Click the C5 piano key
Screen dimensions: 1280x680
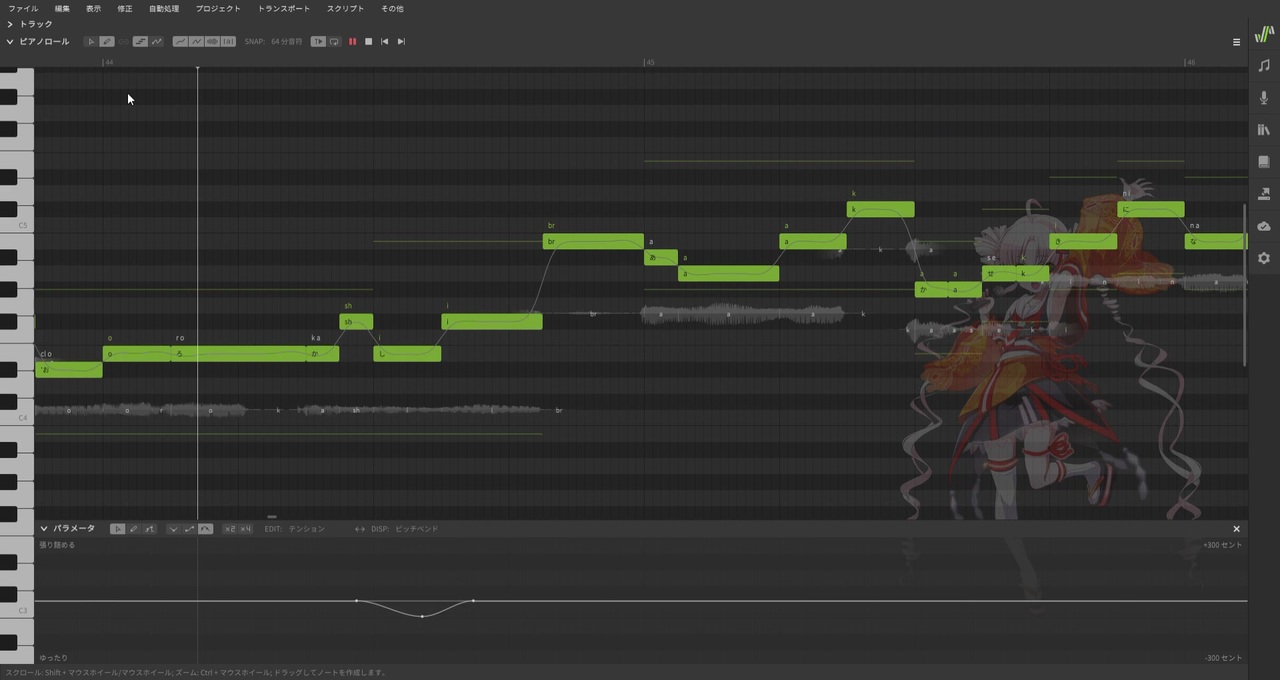[x=17, y=226]
